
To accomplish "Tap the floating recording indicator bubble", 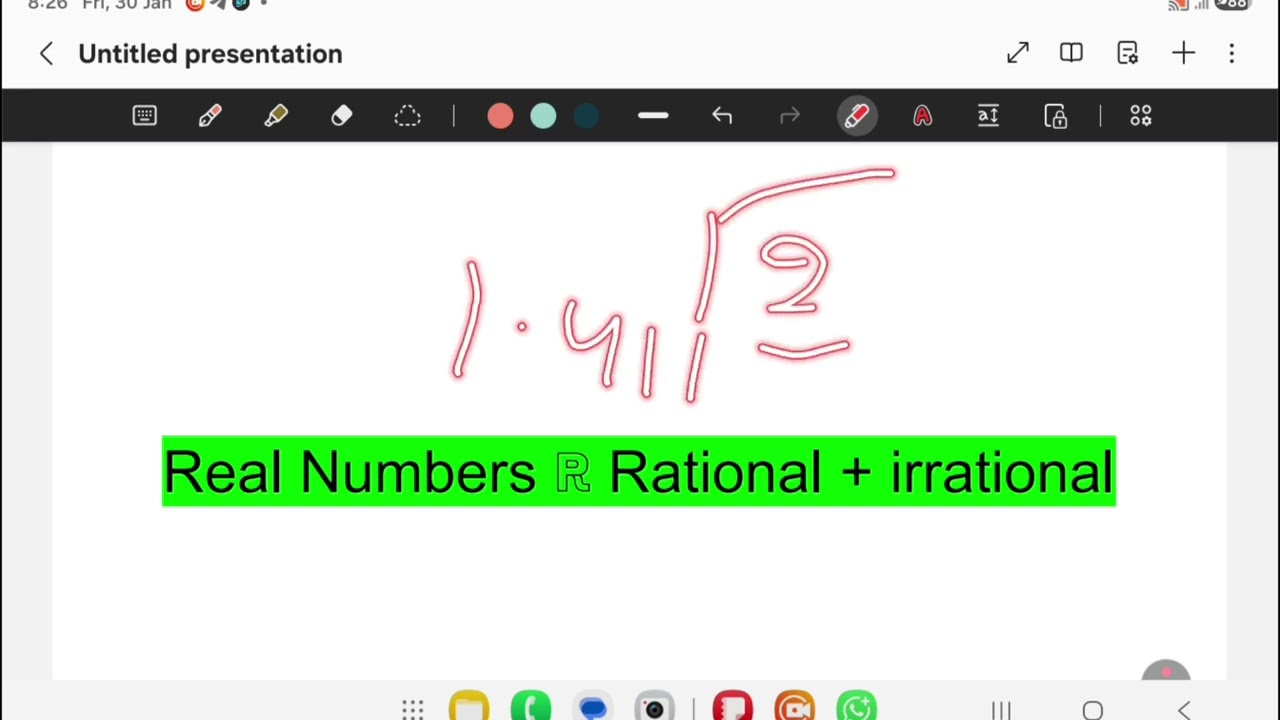I will [x=1166, y=672].
